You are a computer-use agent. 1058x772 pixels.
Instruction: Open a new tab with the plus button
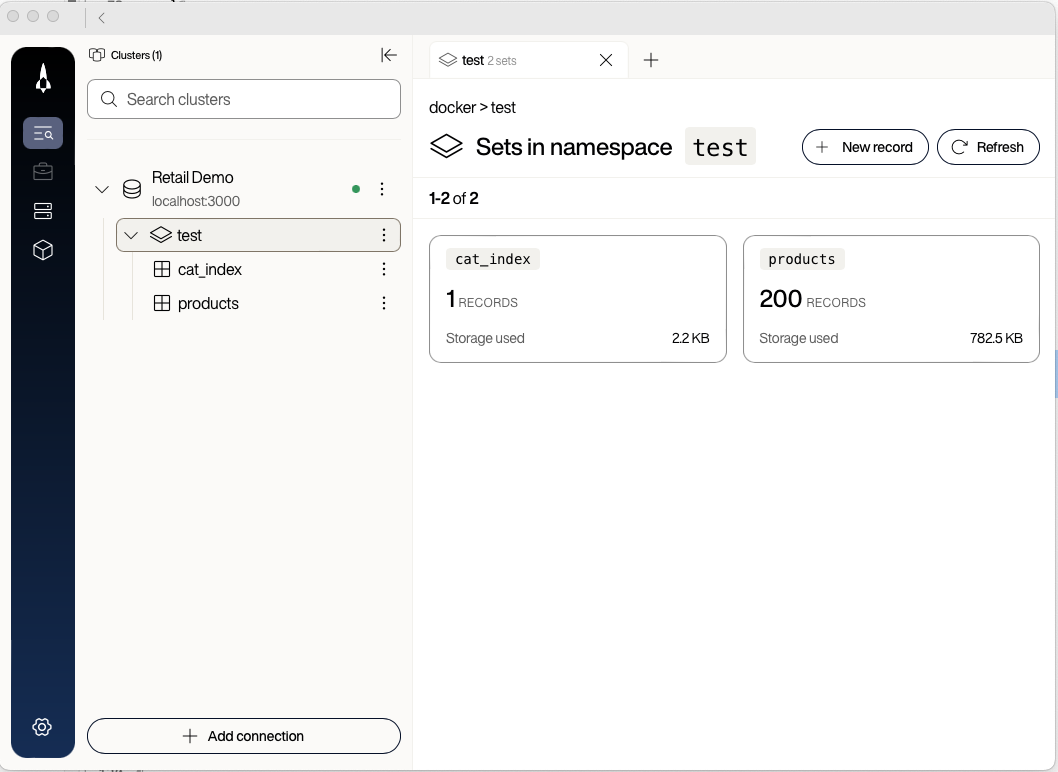tap(650, 60)
